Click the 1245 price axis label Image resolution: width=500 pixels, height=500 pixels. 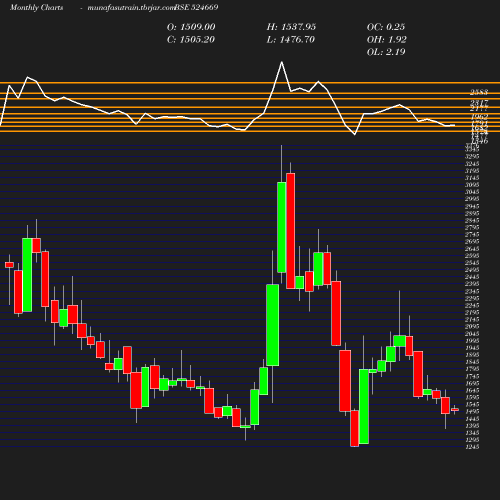[x=472, y=447]
